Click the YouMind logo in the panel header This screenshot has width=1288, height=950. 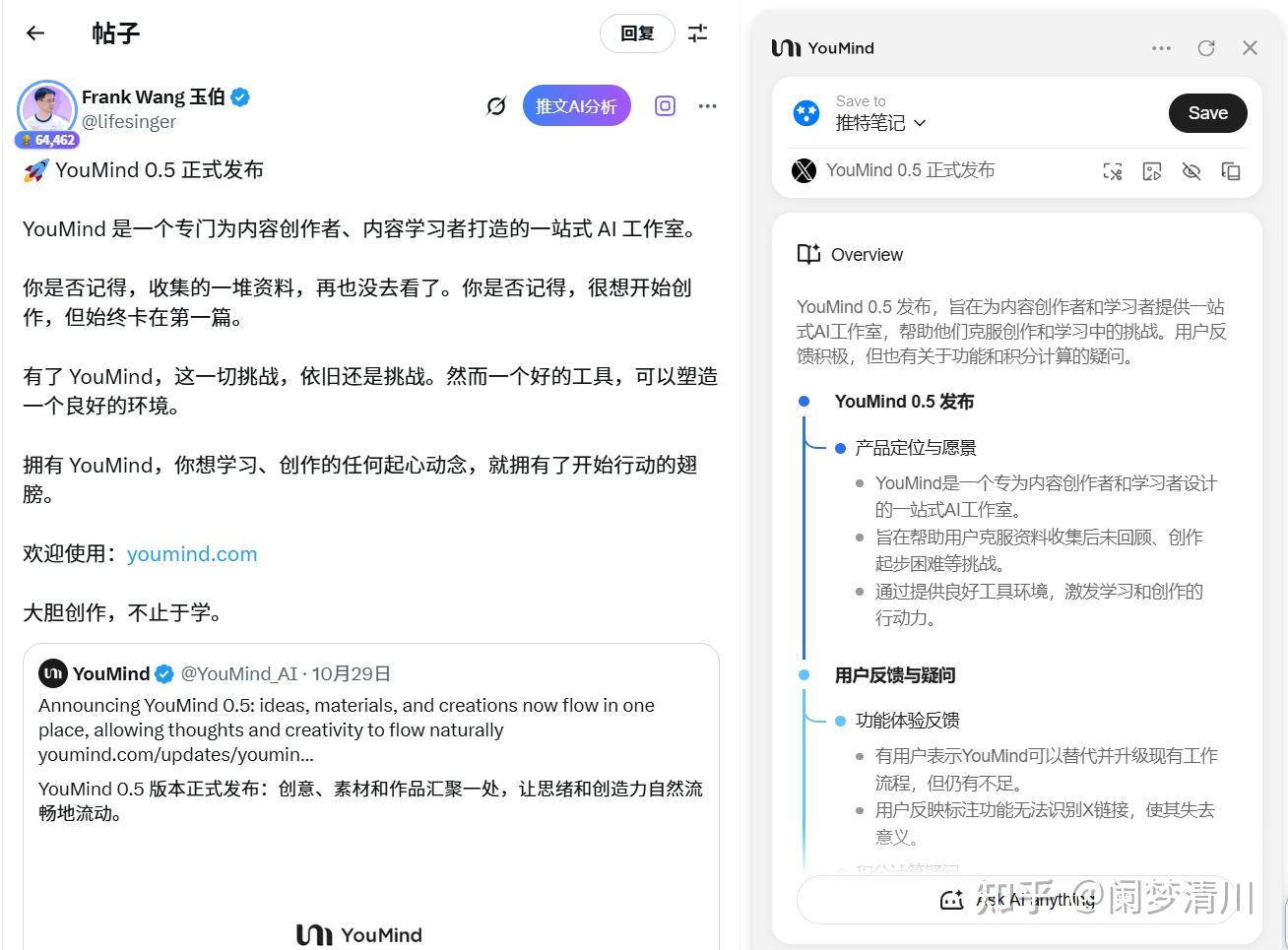pos(788,47)
